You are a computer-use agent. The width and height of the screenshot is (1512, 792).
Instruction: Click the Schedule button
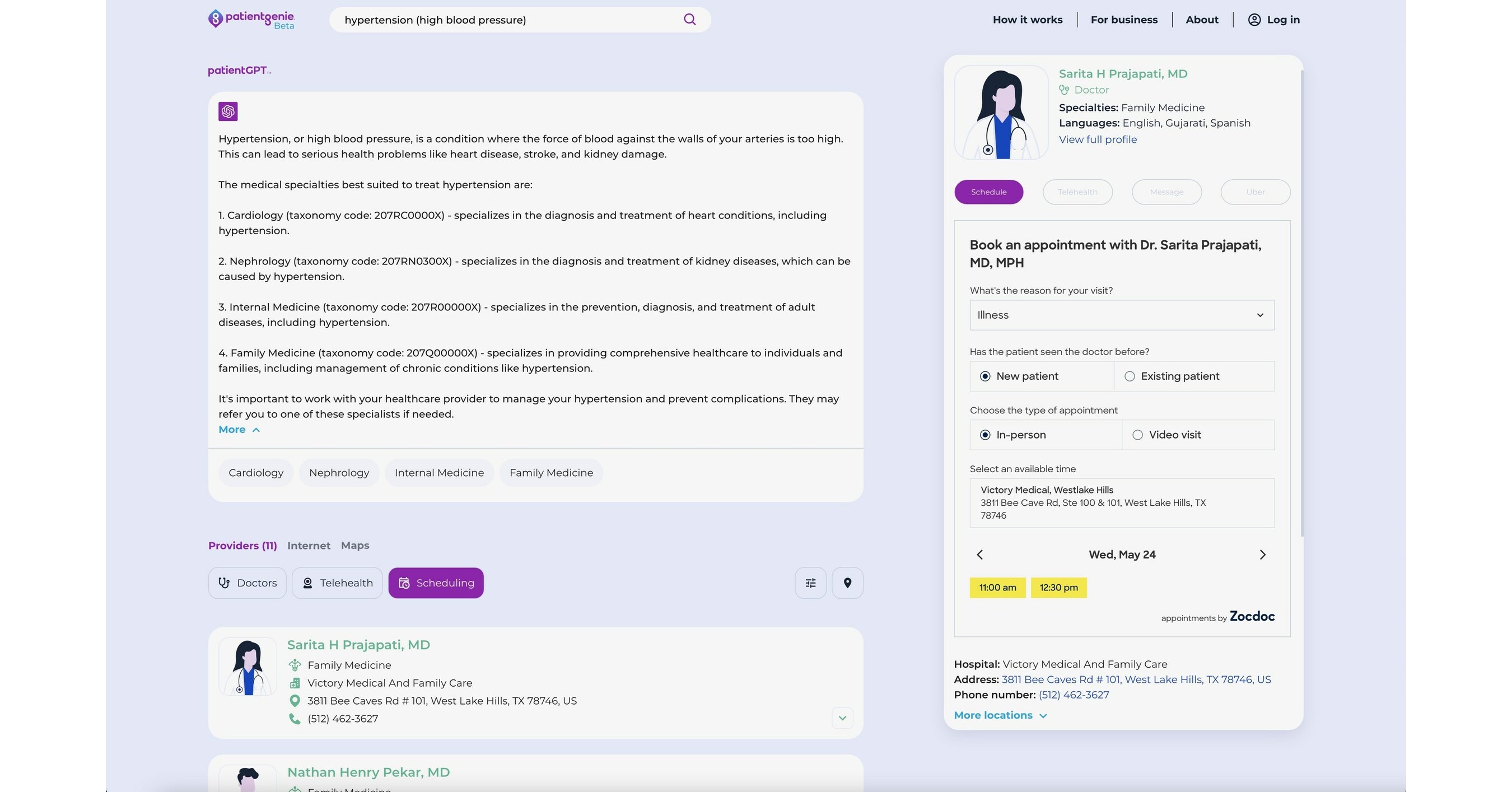point(988,192)
